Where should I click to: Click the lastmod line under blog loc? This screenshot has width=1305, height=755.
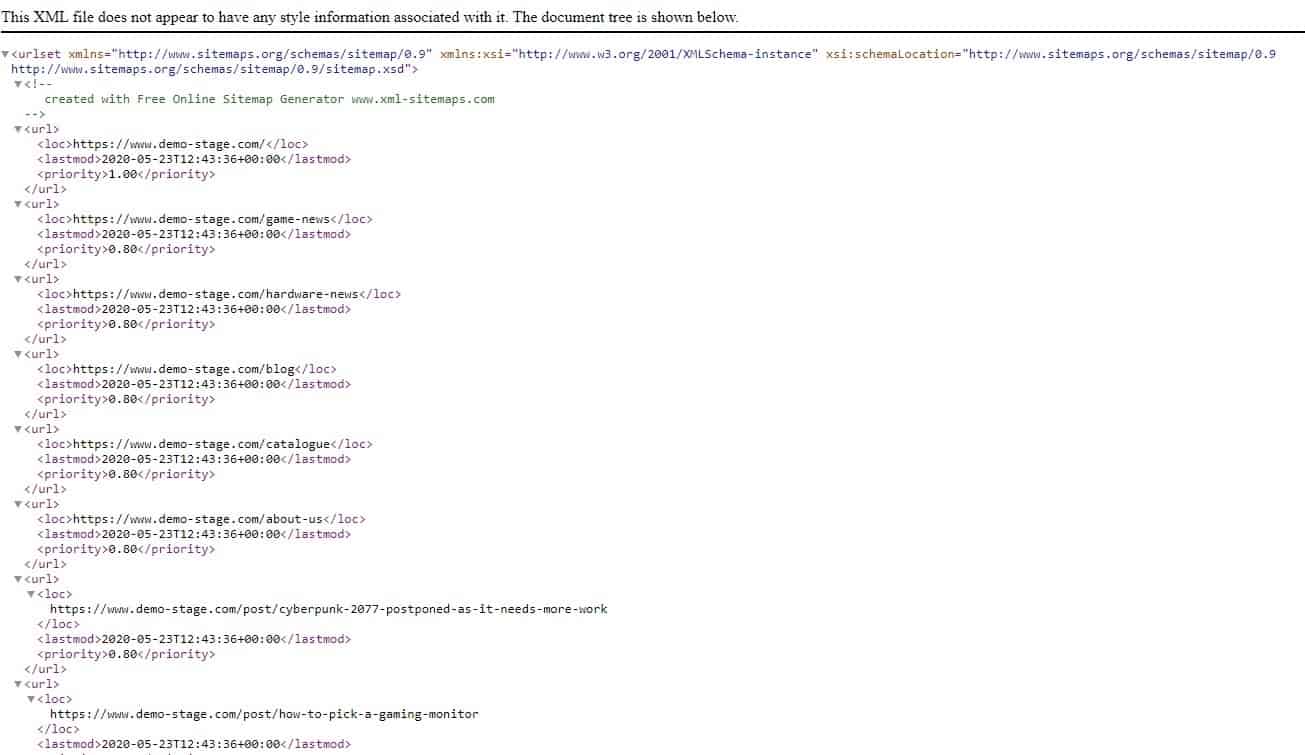click(x=194, y=384)
